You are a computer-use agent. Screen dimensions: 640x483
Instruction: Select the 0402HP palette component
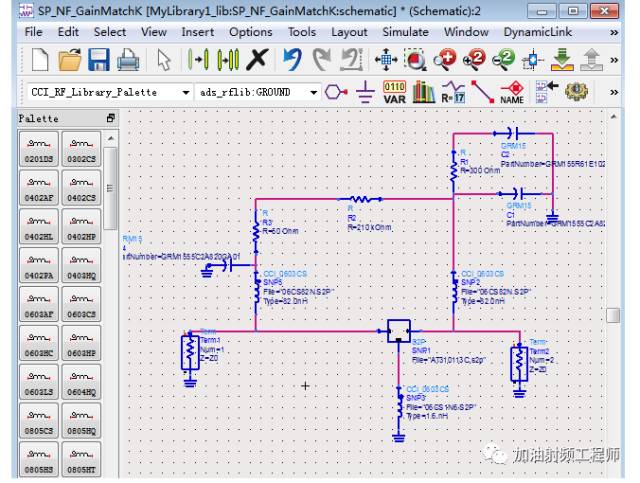[x=81, y=227]
